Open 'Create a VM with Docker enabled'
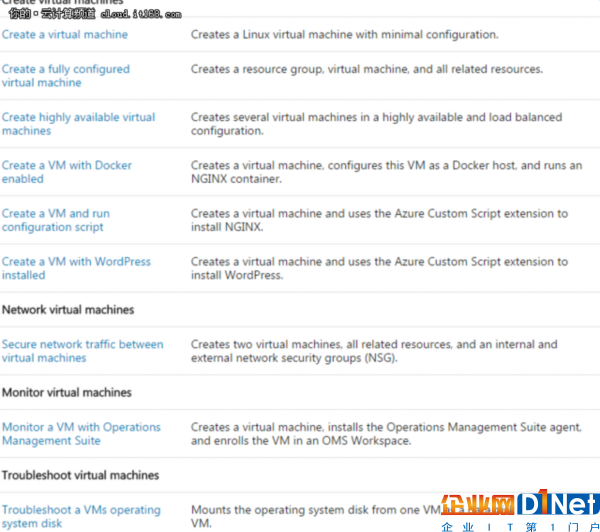The width and height of the screenshot is (600, 532). [x=67, y=172]
